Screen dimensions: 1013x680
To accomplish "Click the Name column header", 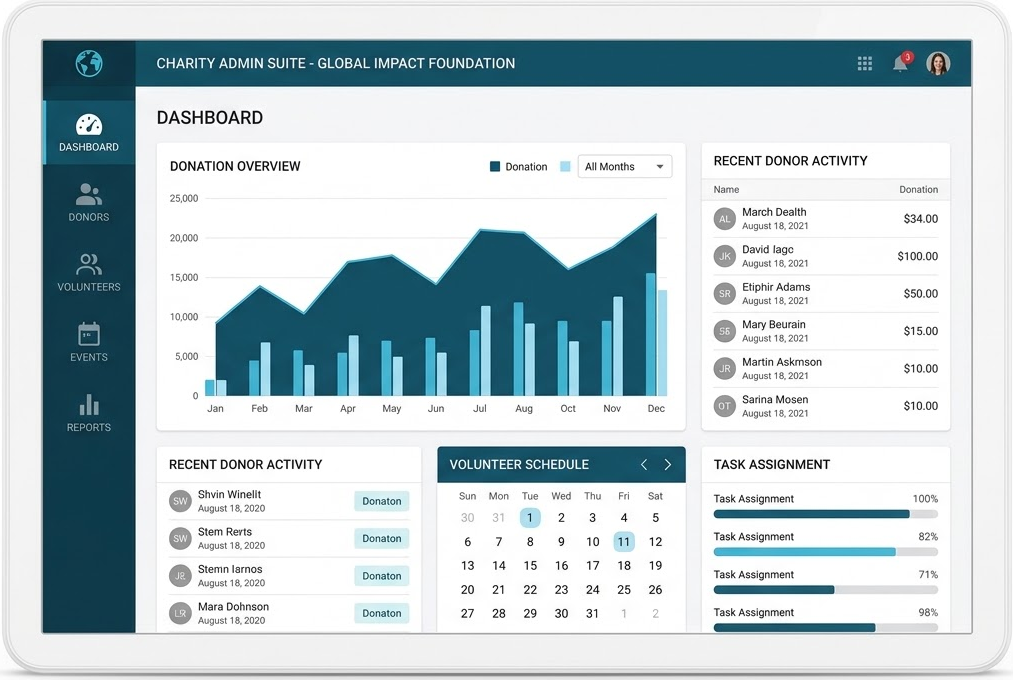I will pos(726,189).
